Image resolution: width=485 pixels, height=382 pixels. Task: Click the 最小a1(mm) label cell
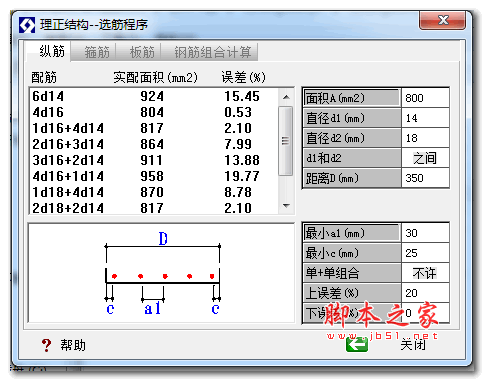(352, 233)
